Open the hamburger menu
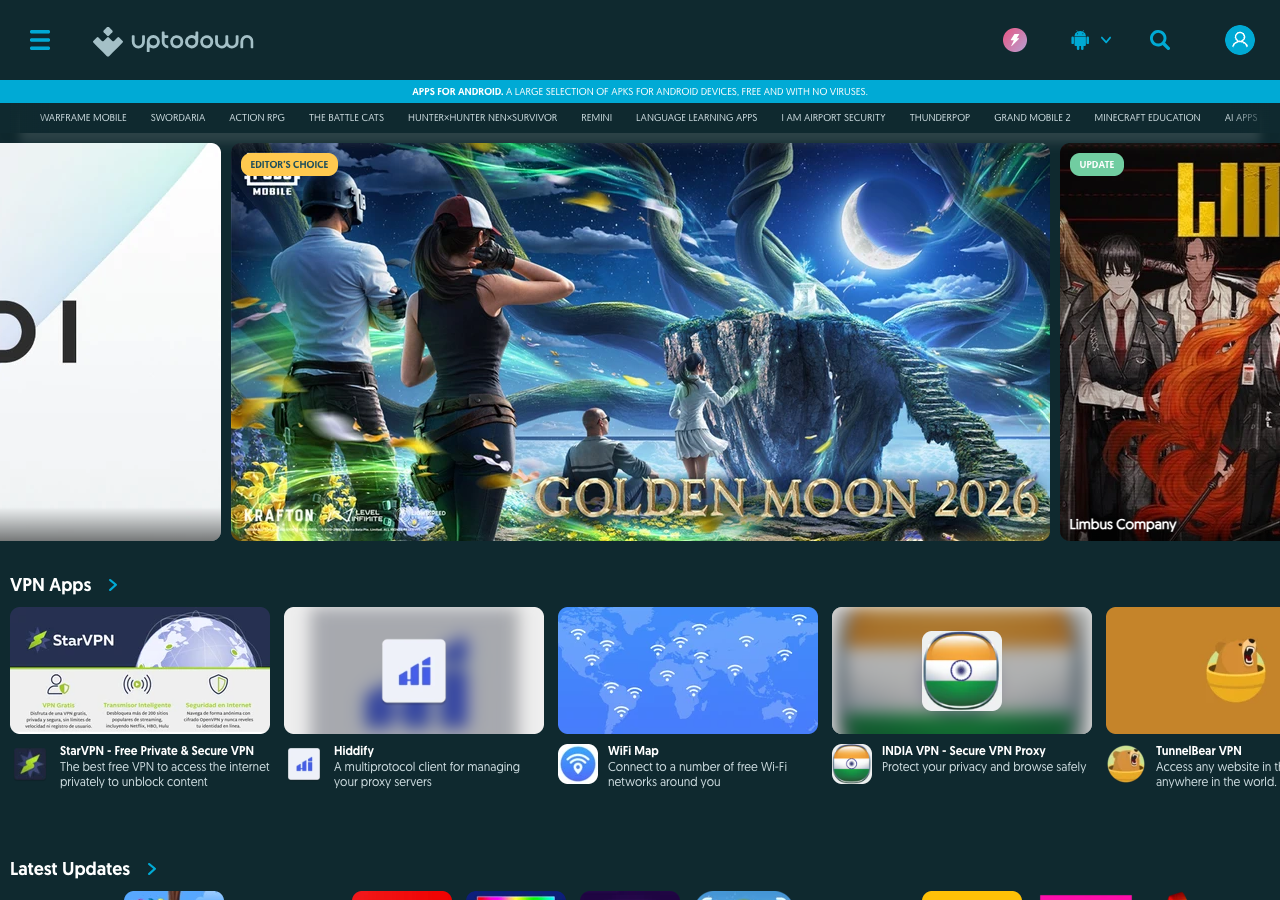 [x=38, y=40]
